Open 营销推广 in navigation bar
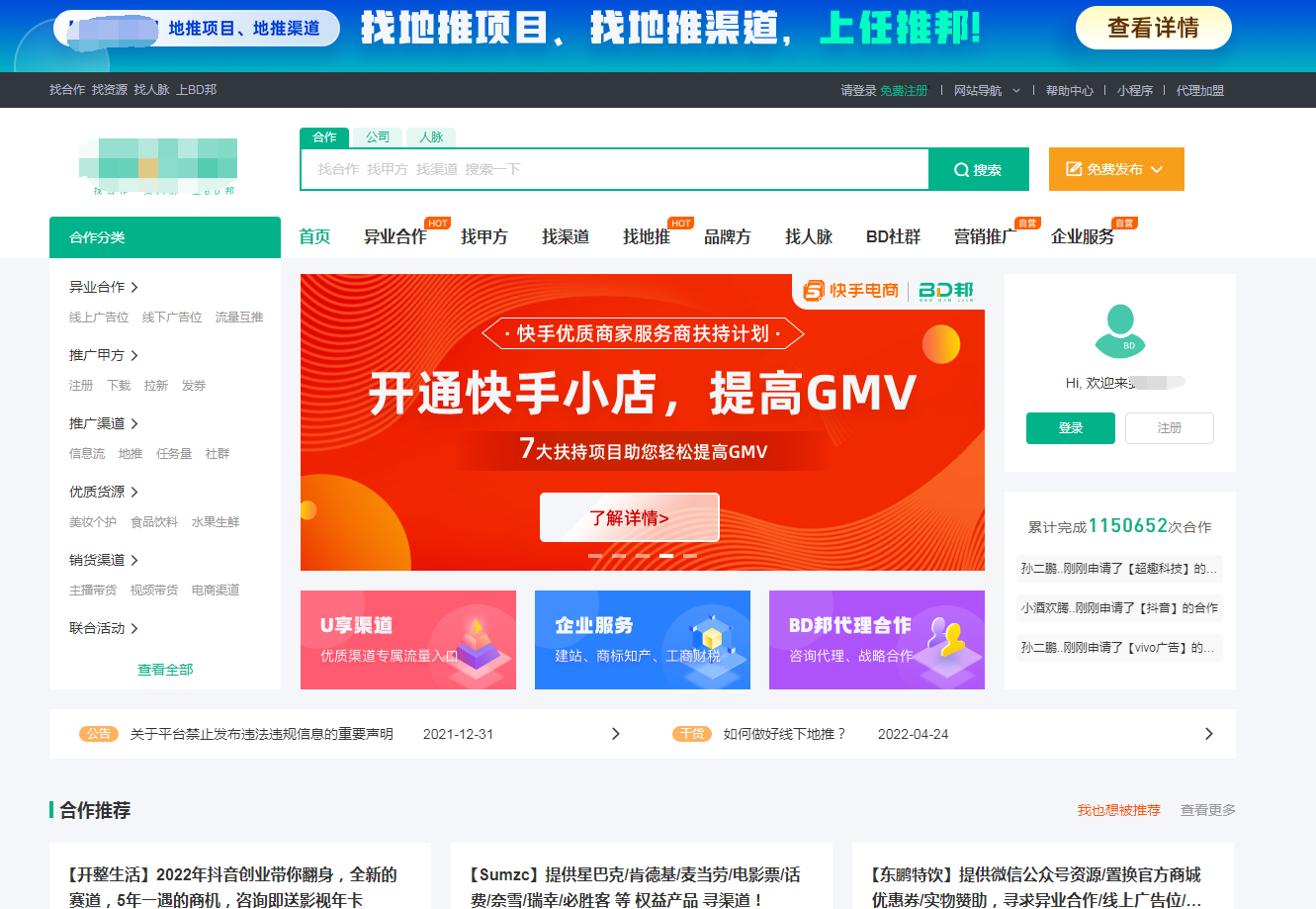The width and height of the screenshot is (1316, 909). (x=985, y=237)
